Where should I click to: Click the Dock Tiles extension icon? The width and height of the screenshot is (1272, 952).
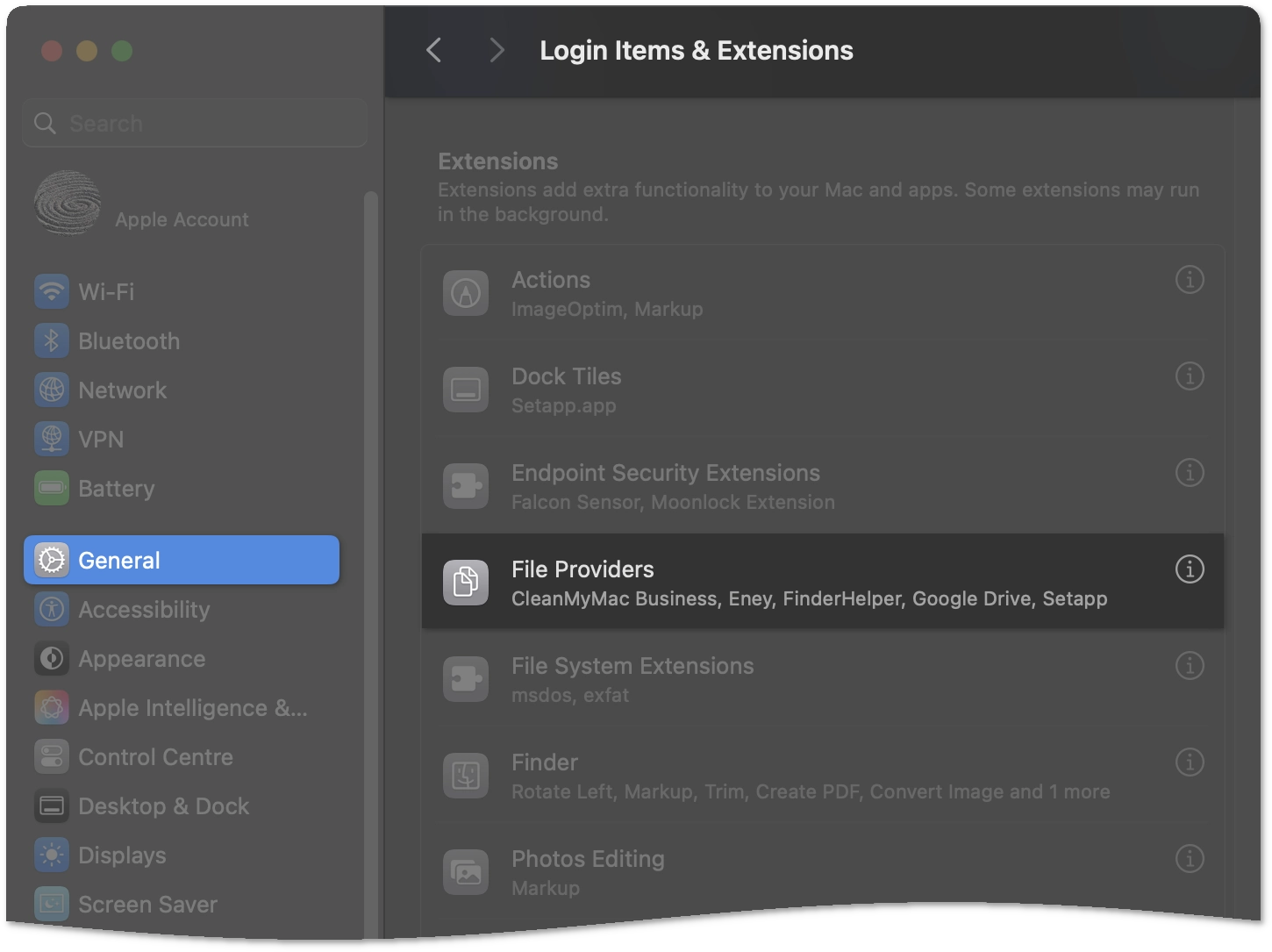click(466, 390)
